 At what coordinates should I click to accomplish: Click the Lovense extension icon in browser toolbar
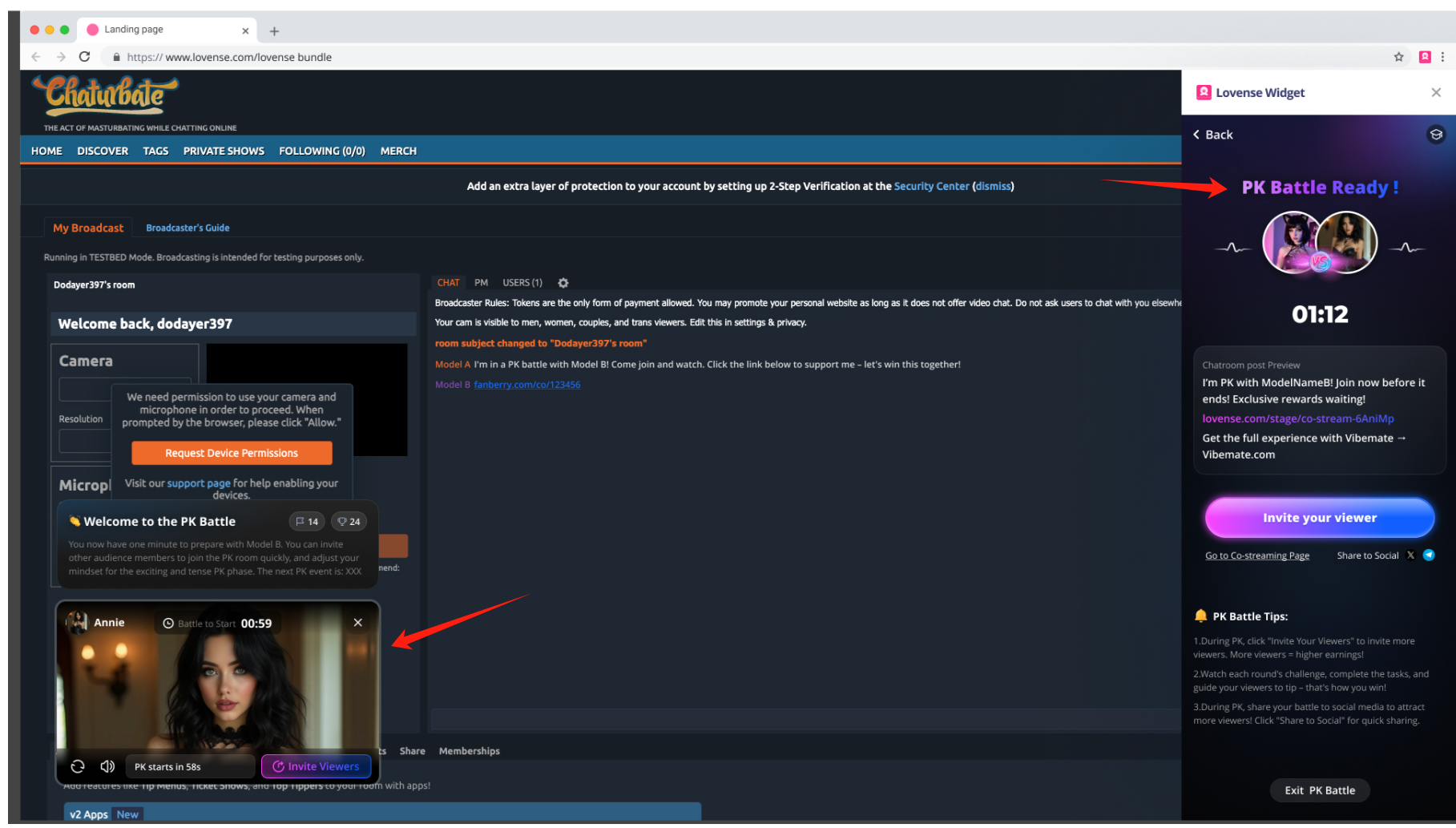click(1425, 57)
